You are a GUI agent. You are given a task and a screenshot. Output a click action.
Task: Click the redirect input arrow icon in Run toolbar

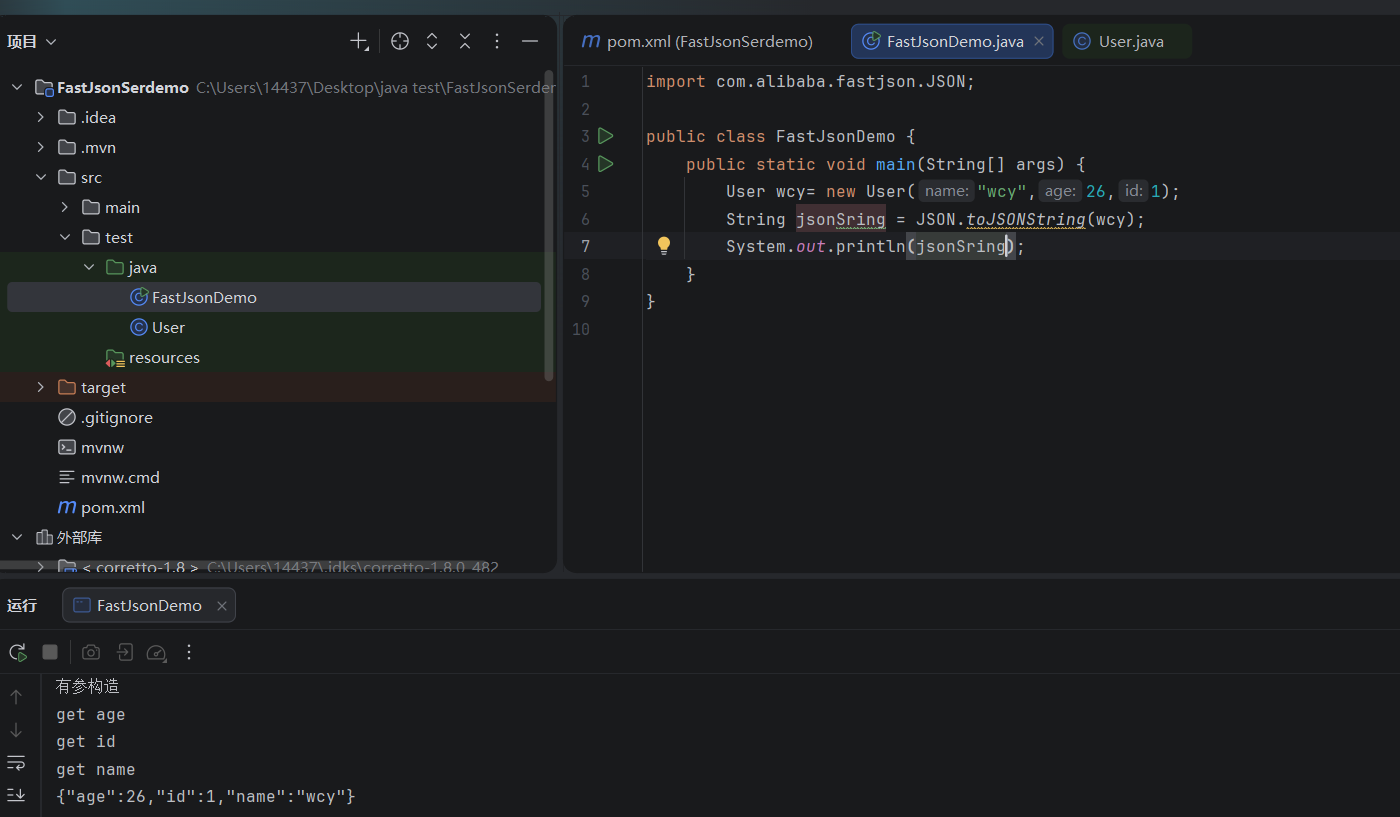point(124,652)
